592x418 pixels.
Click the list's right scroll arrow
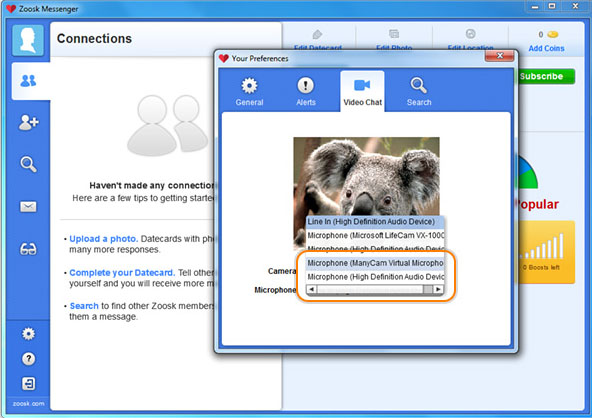438,289
